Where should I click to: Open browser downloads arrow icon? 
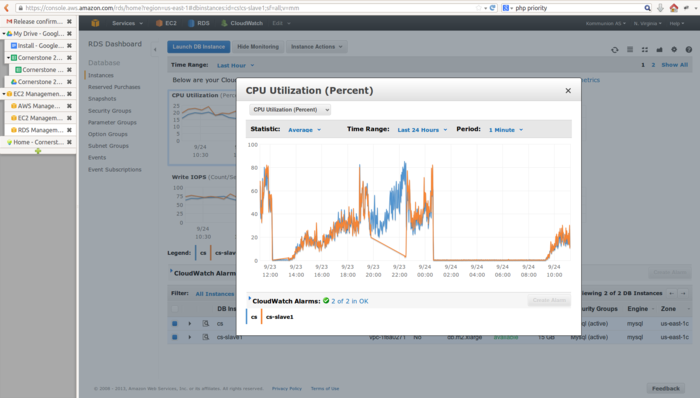coord(661,8)
